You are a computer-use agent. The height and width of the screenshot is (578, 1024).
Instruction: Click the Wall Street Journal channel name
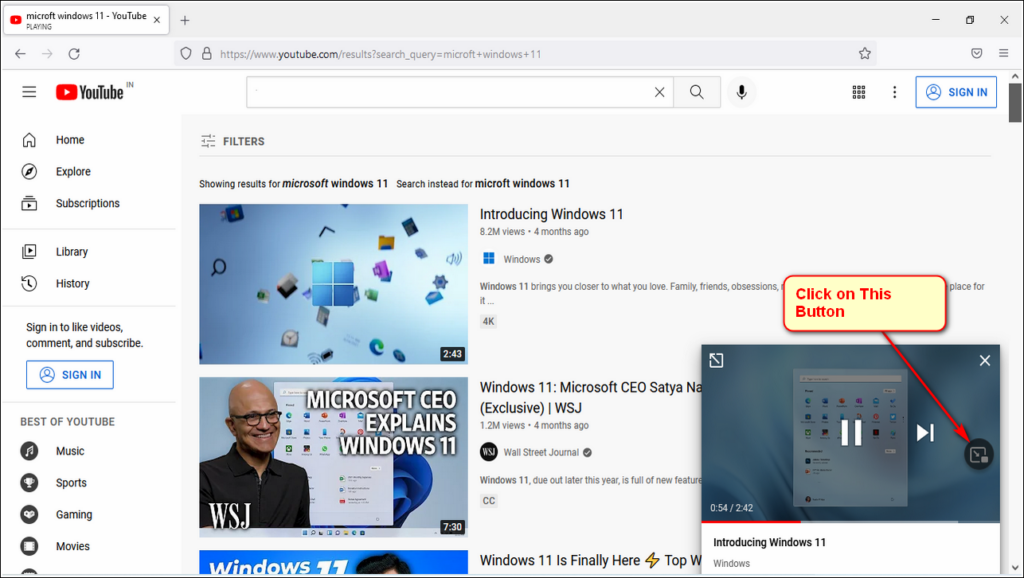541,452
